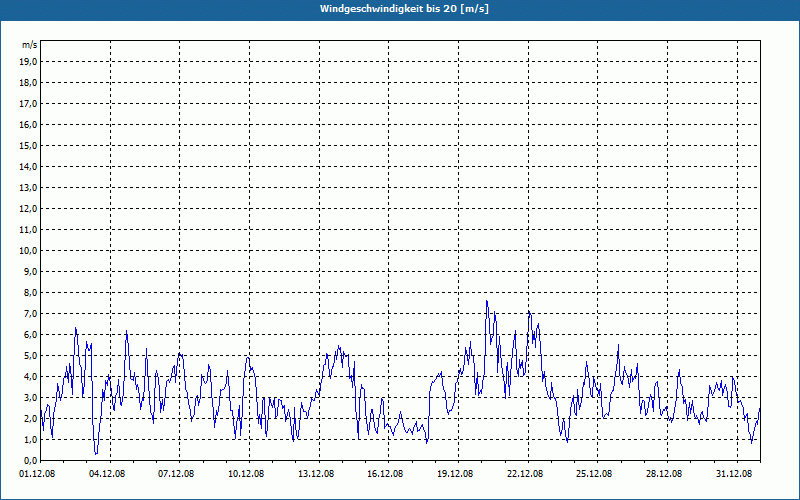Select the '8,0' y-axis value
This screenshot has height=500, width=800.
click(30, 292)
